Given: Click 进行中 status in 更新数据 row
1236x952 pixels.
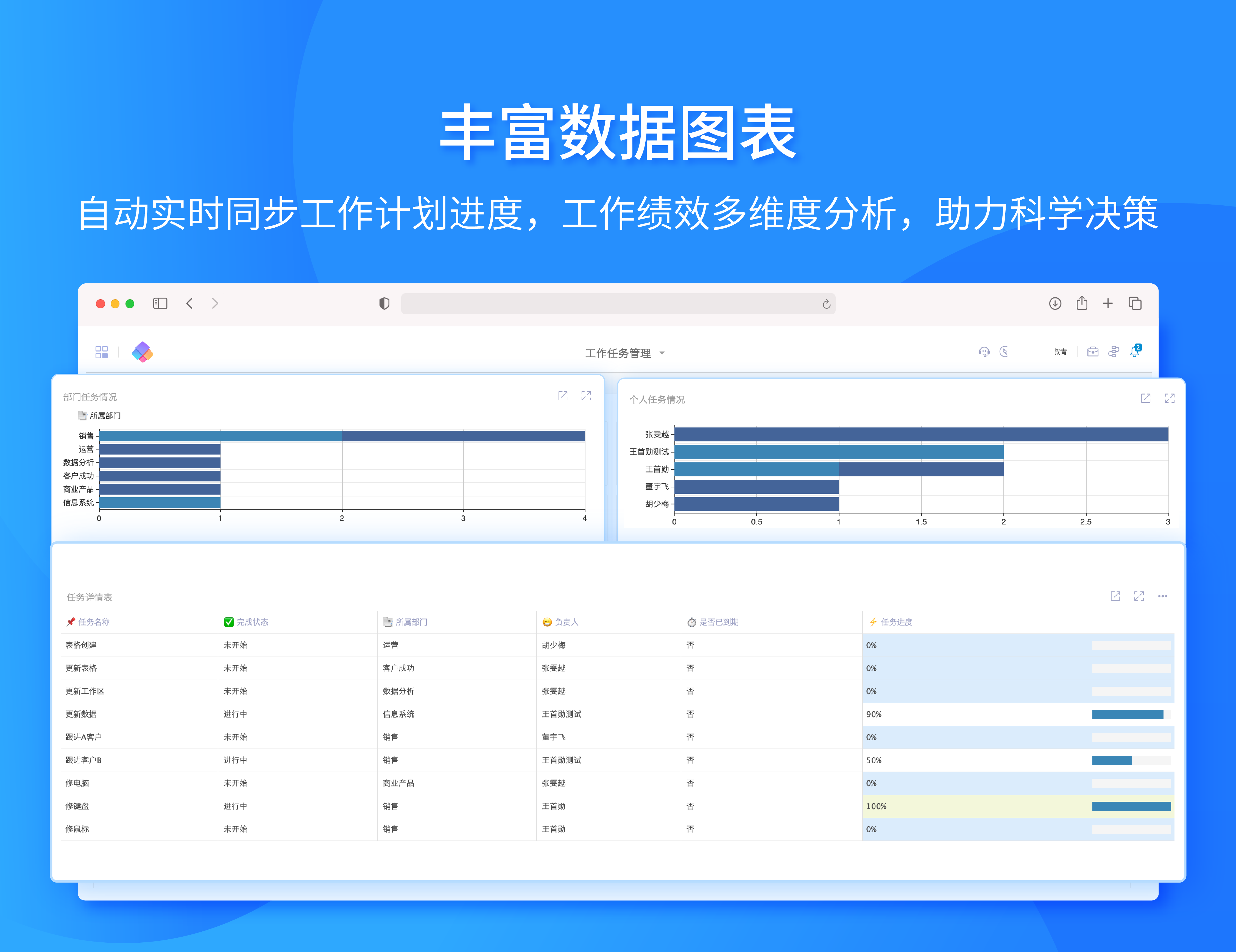Looking at the screenshot, I should pos(235,714).
